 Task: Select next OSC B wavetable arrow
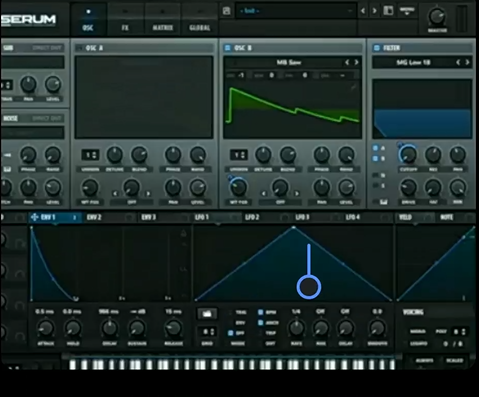[x=356, y=62]
